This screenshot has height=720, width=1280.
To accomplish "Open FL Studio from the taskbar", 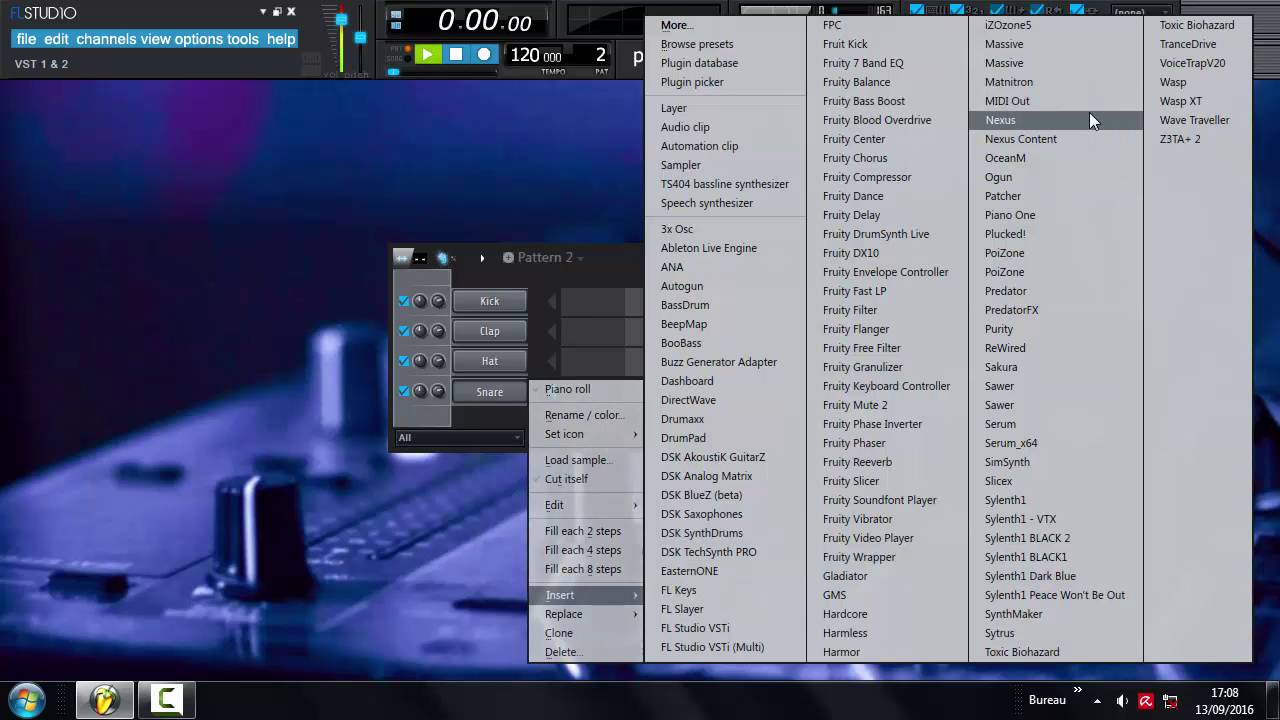I will (104, 699).
